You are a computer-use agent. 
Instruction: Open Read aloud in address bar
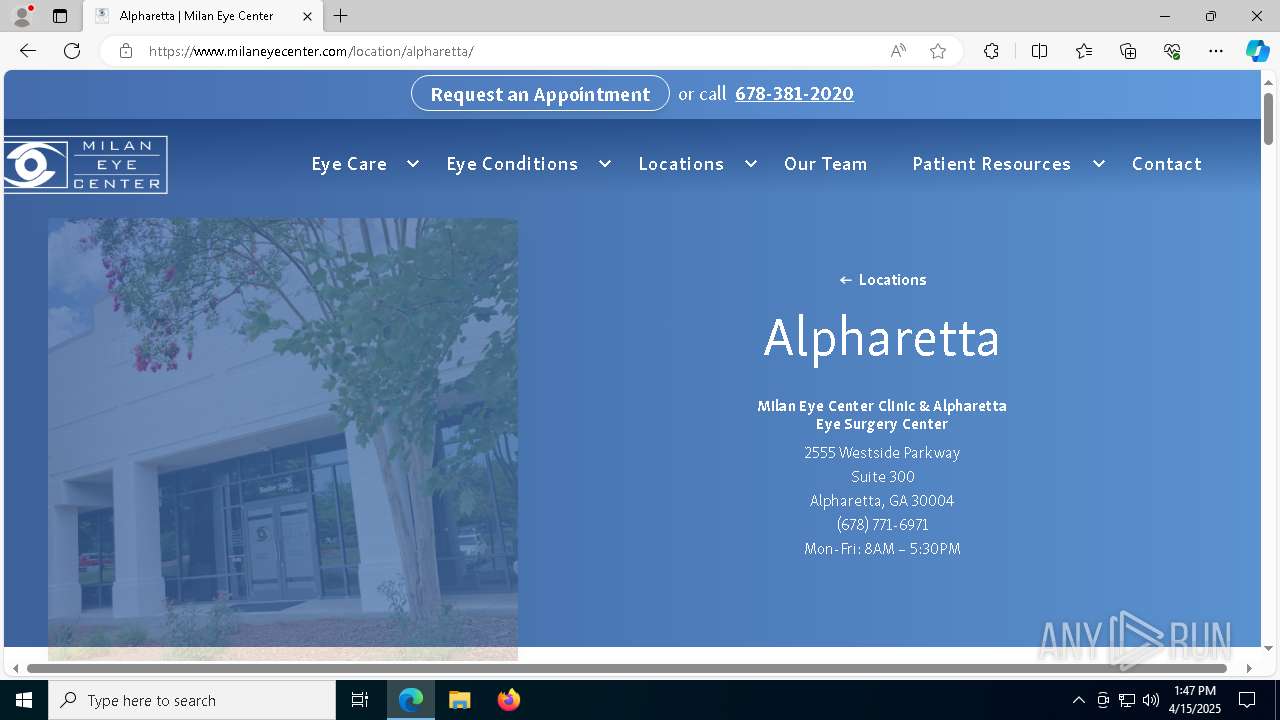(x=898, y=51)
